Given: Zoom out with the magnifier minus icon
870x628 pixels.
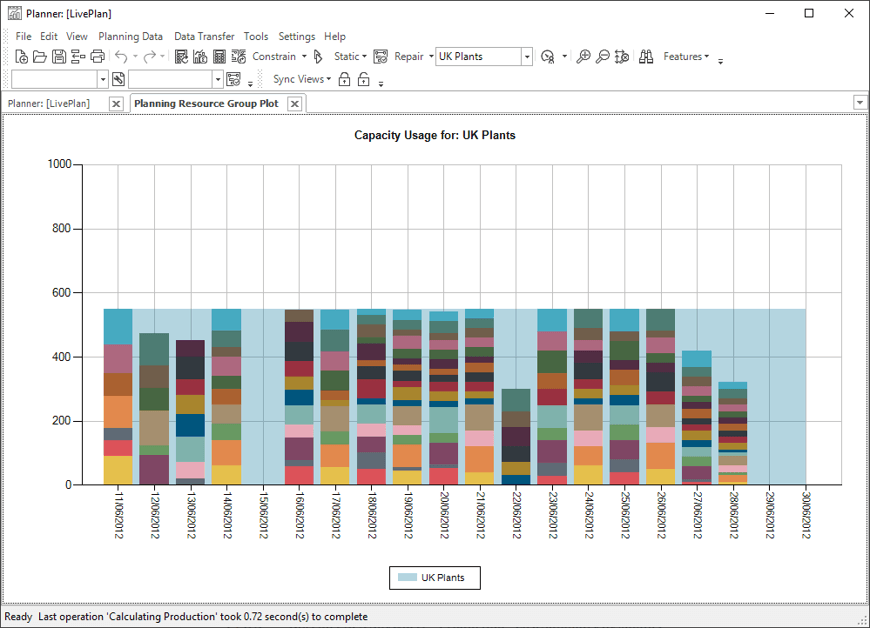Looking at the screenshot, I should tap(603, 57).
